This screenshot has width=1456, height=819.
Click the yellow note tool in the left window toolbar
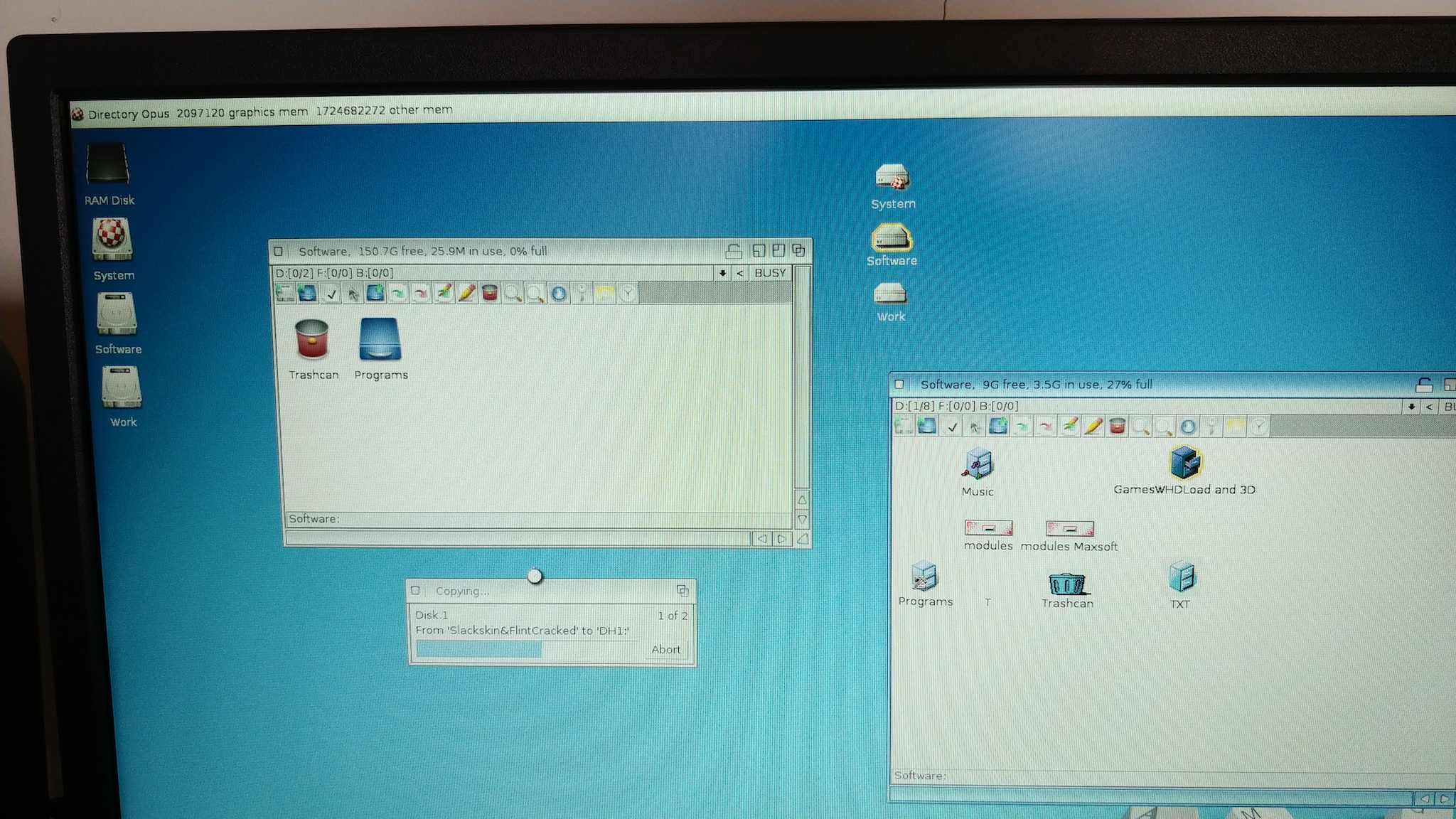click(x=604, y=293)
